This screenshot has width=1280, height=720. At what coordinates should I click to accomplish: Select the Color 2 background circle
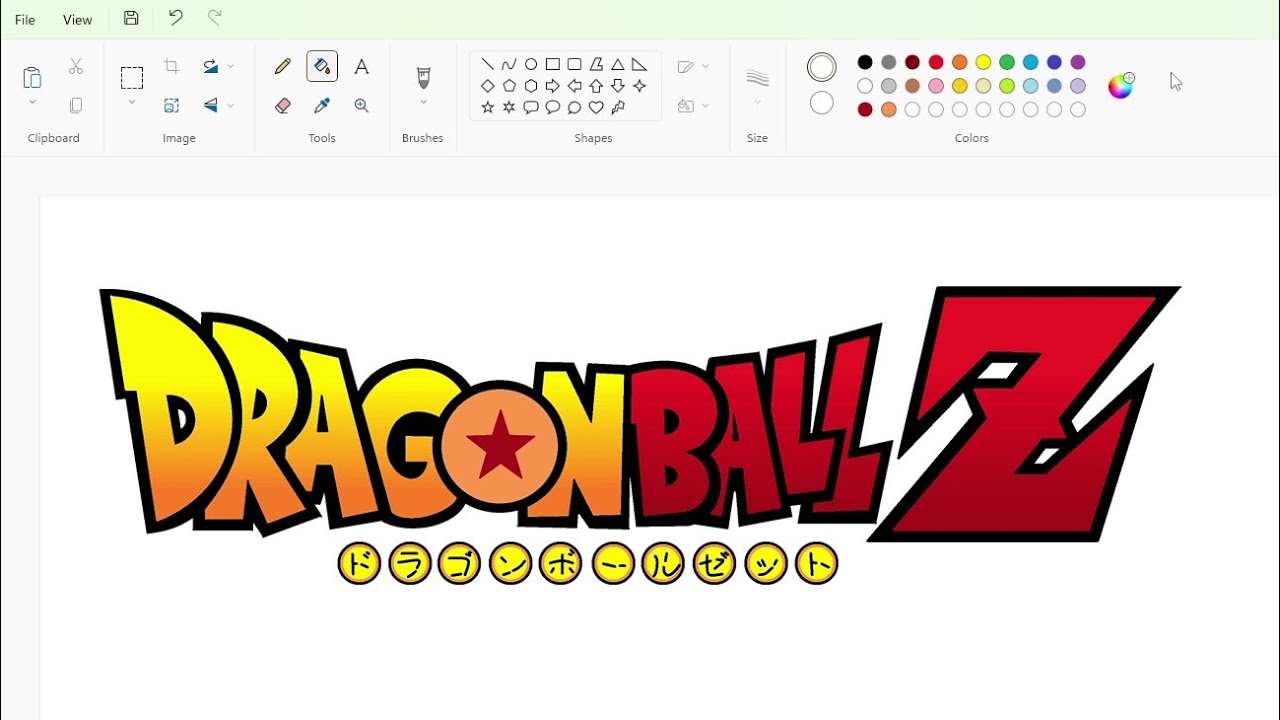(x=822, y=103)
